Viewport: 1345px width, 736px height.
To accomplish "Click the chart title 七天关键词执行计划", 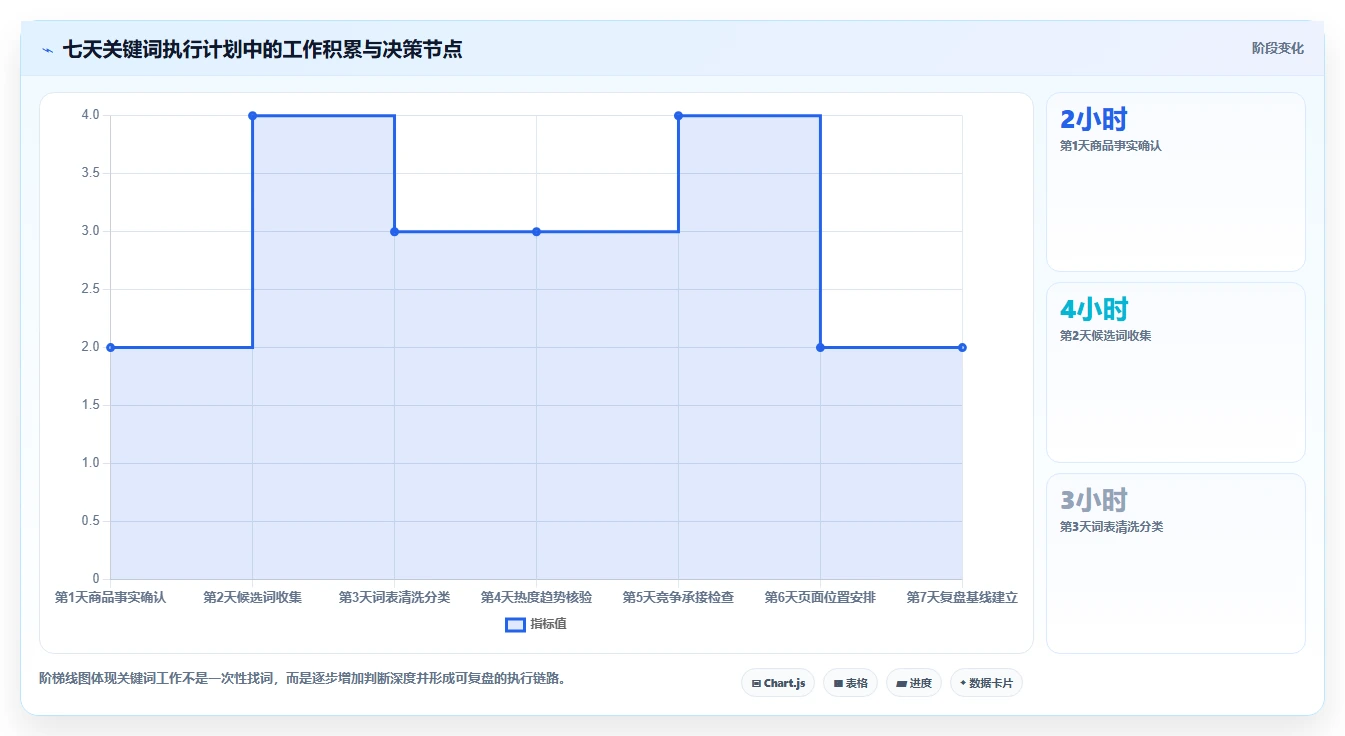I will pyautogui.click(x=262, y=49).
